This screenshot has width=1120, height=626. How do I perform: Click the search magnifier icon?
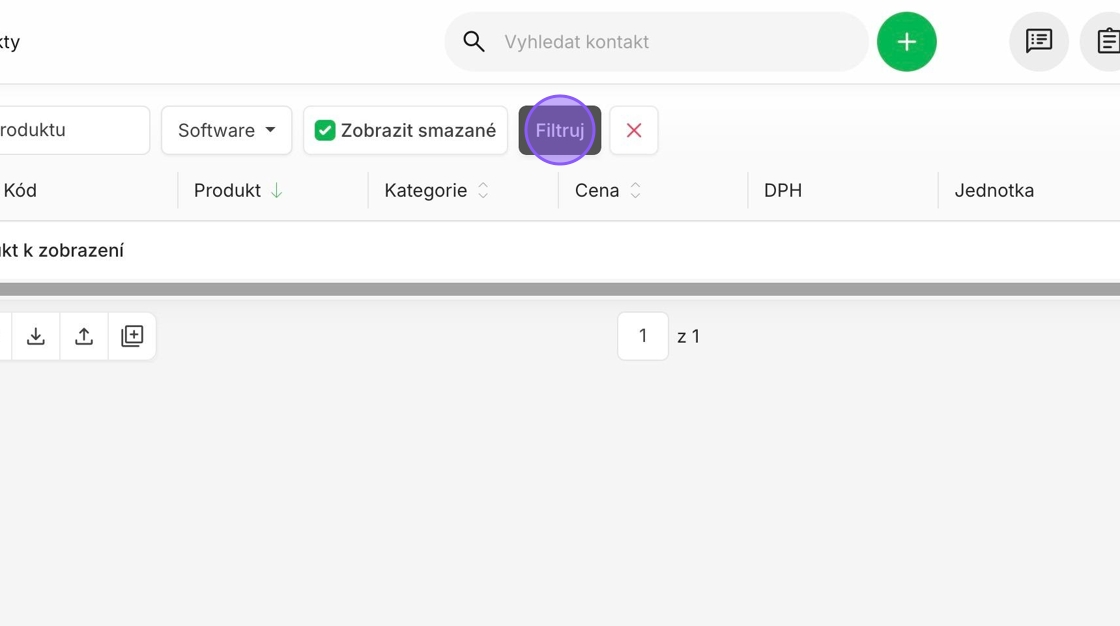(474, 41)
